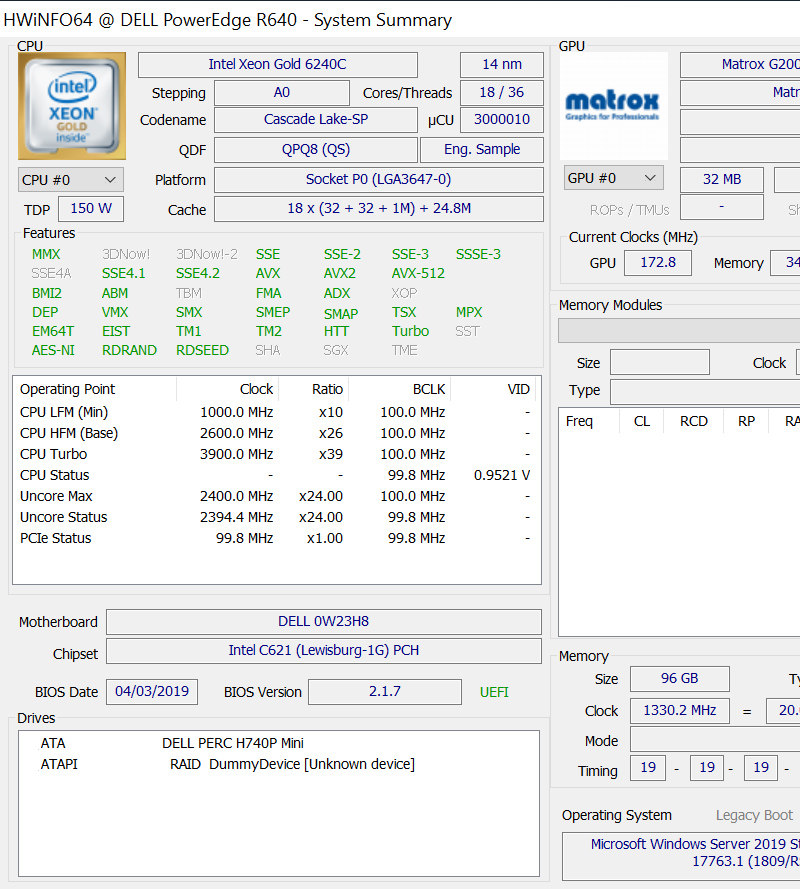Viewport: 800px width, 889px height.
Task: Click the Motherboard field DELL 0W23H8
Action: coord(324,621)
